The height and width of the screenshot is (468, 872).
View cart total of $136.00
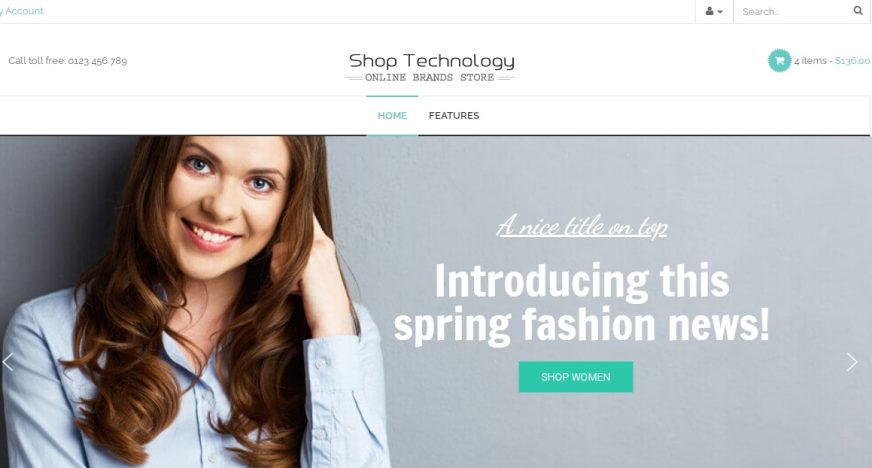tap(852, 61)
